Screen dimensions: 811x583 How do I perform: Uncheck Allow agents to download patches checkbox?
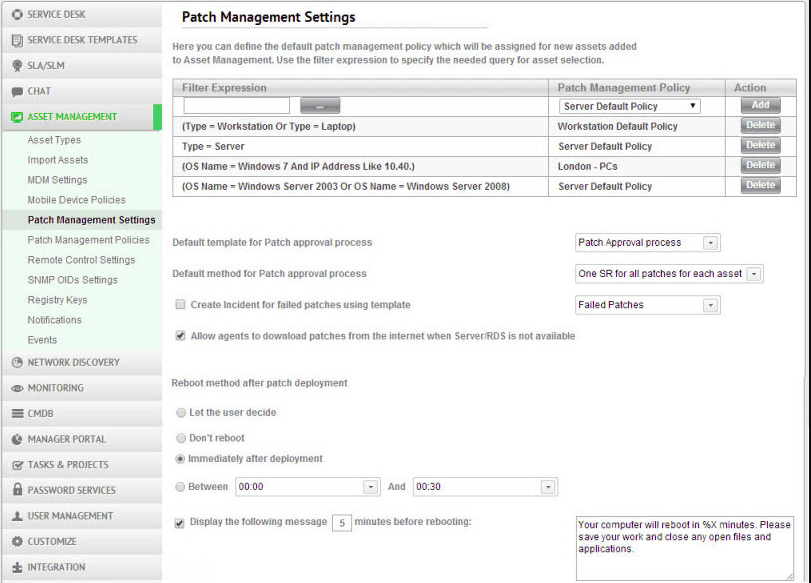(x=180, y=336)
